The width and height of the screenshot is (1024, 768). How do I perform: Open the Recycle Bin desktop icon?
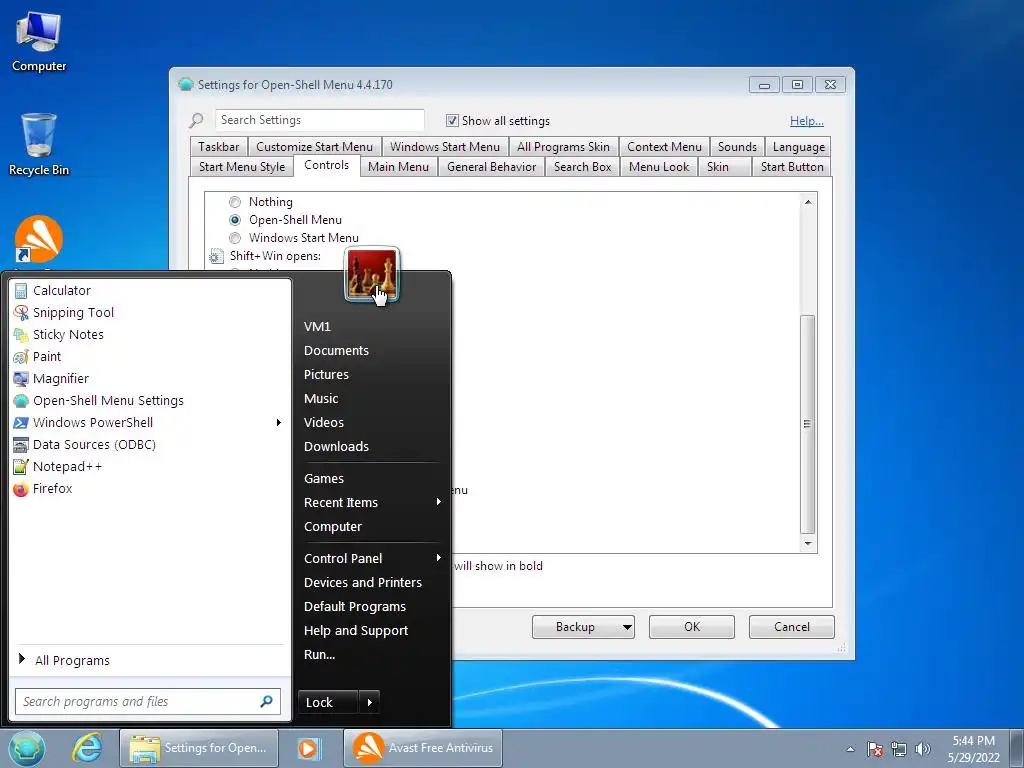pyautogui.click(x=39, y=145)
